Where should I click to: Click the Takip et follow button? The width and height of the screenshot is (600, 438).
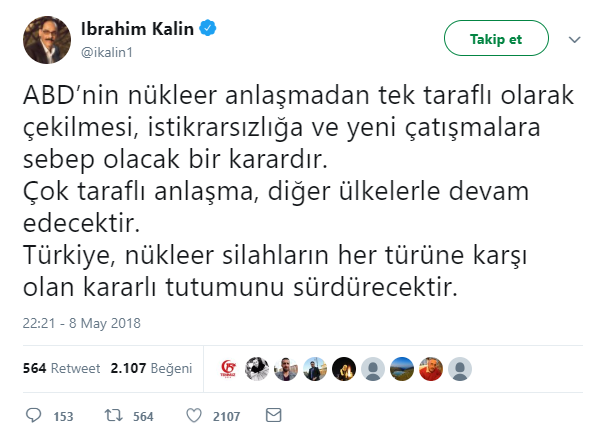click(496, 38)
